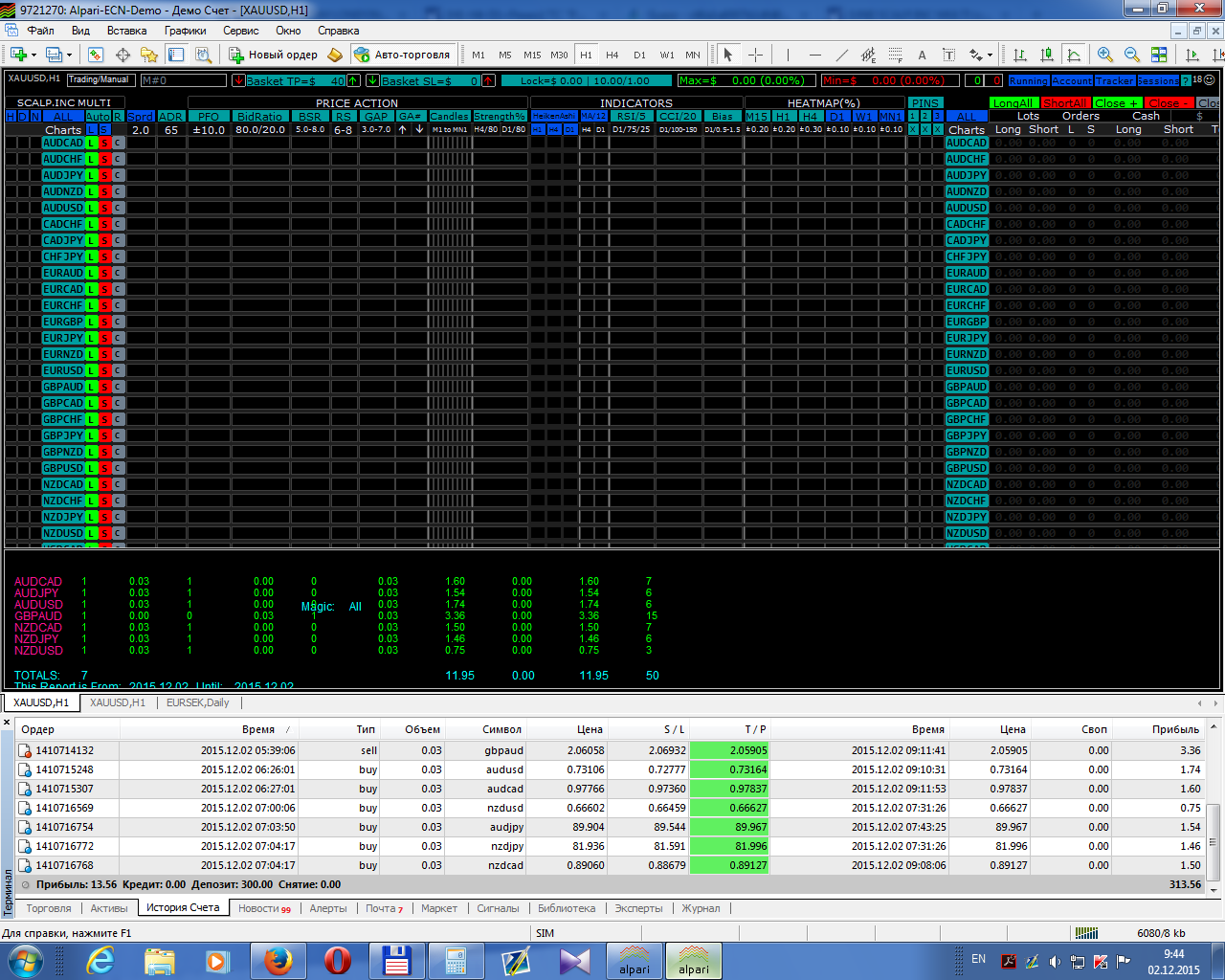Click the green LongAll button

pyautogui.click(x=1013, y=102)
